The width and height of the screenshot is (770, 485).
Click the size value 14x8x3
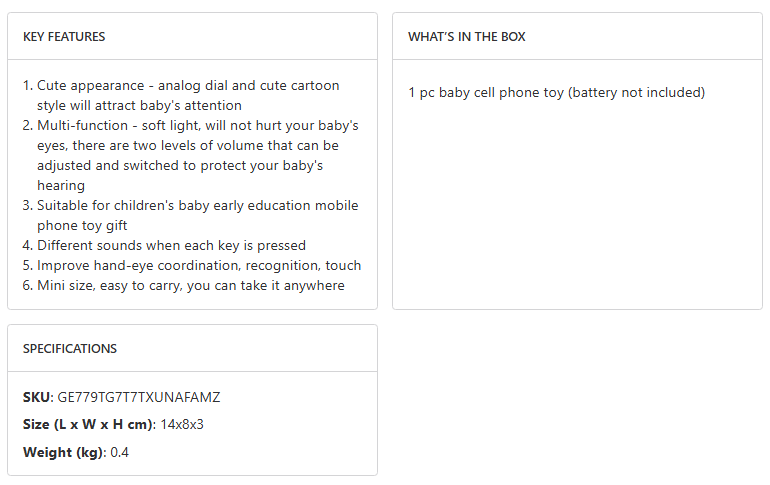[x=182, y=425]
